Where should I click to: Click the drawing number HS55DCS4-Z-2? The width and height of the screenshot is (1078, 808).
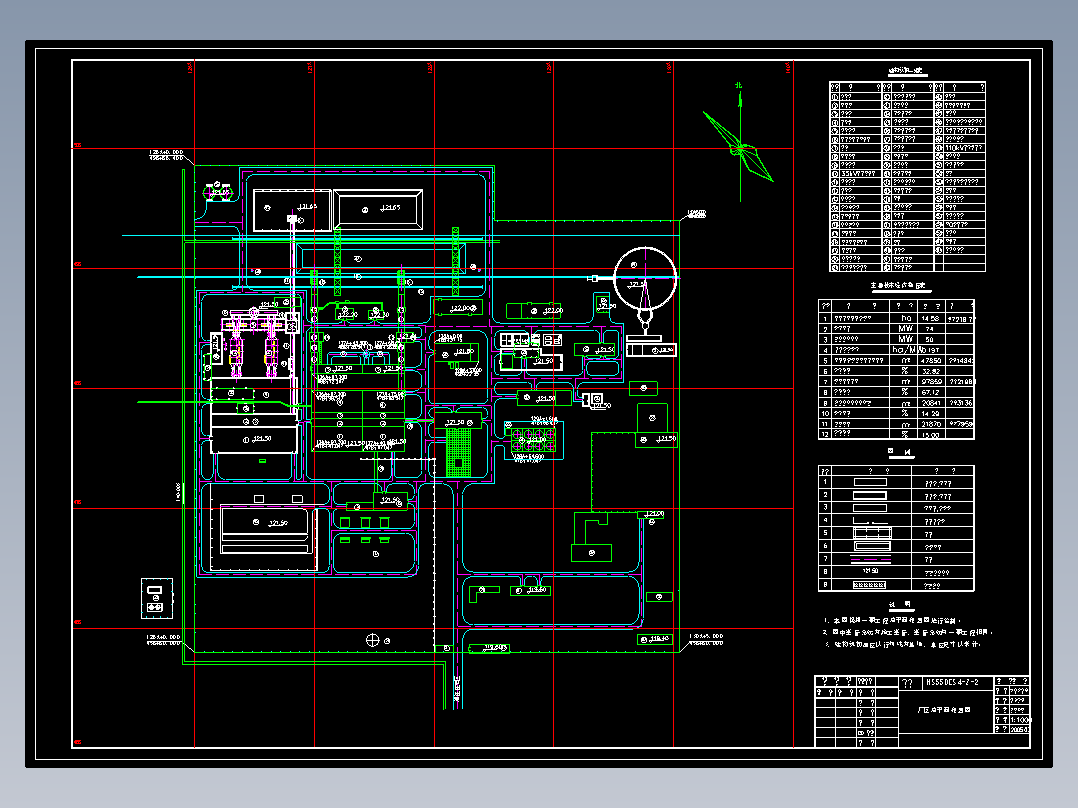click(x=952, y=682)
